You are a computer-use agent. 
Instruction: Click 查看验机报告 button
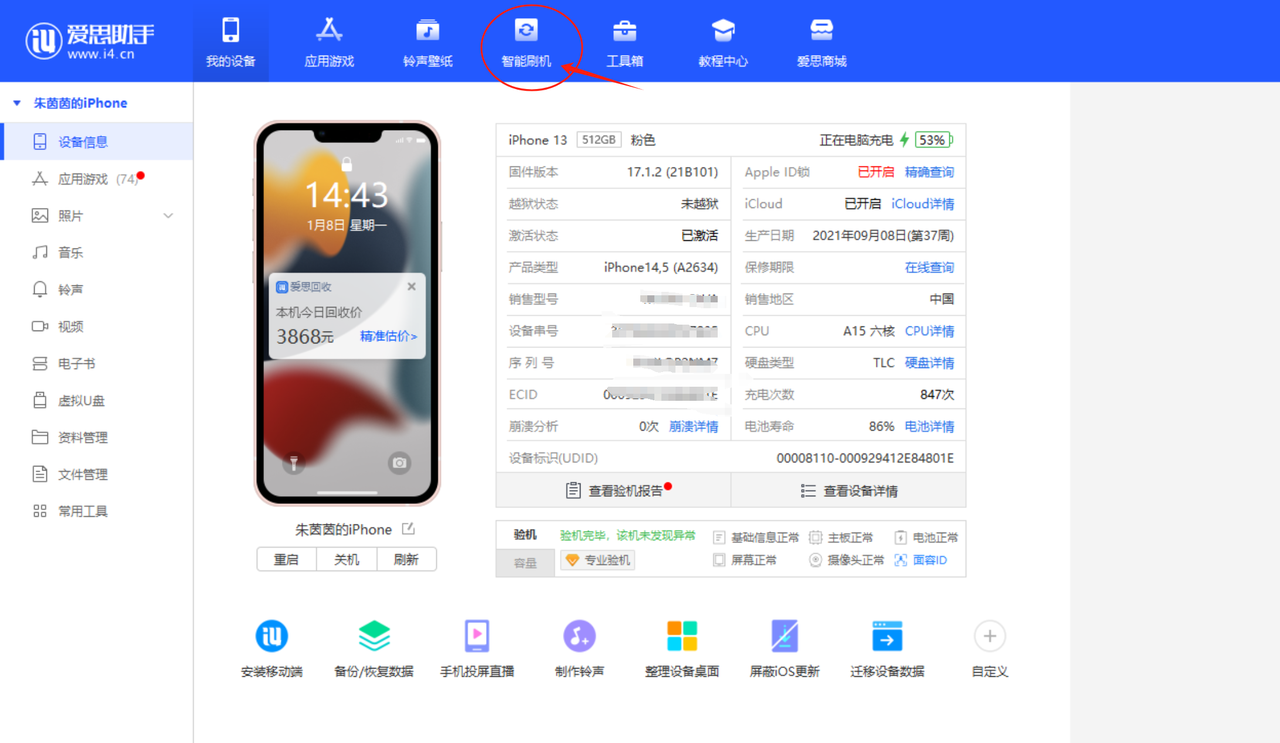pyautogui.click(x=614, y=491)
